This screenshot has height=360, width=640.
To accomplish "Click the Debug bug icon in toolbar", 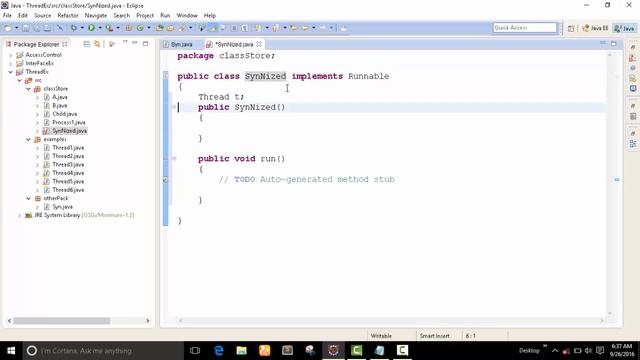I will pos(73,28).
